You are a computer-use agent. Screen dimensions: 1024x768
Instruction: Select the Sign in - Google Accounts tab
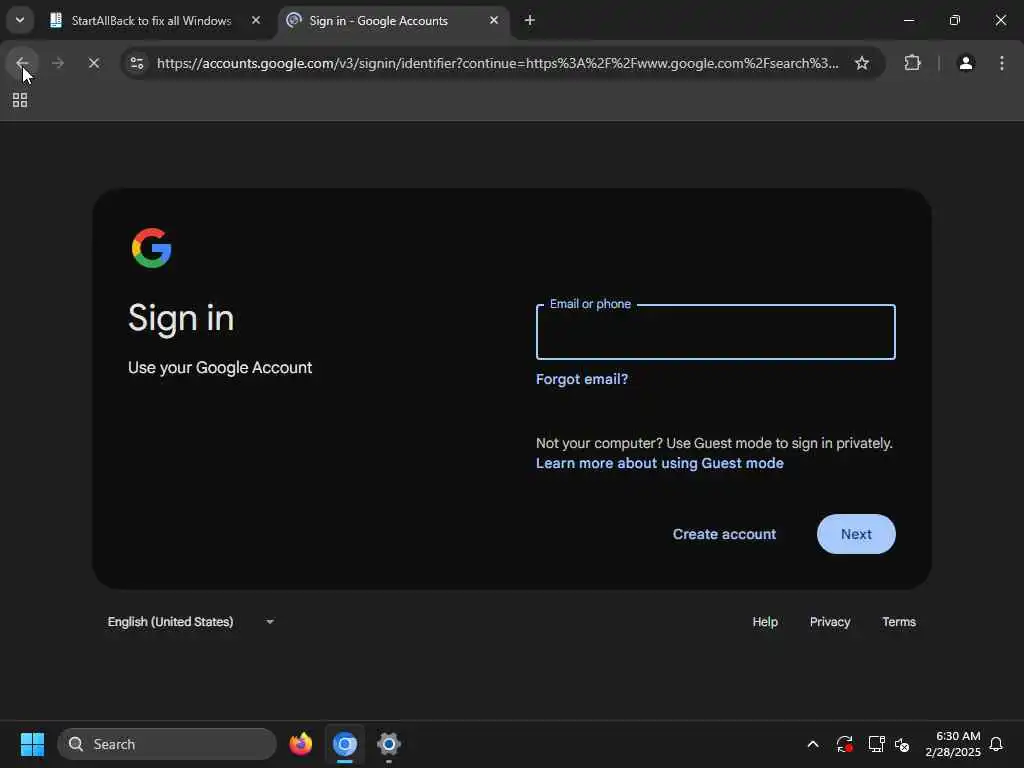(379, 21)
